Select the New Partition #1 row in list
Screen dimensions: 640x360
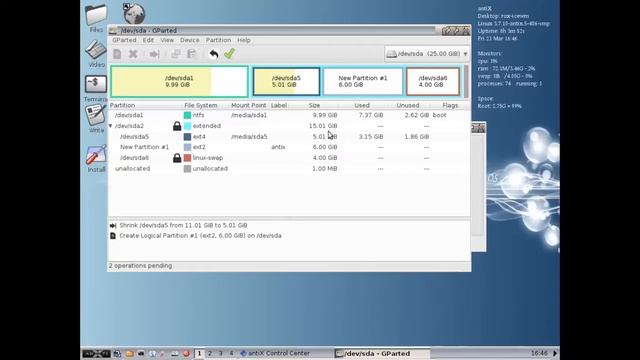[x=289, y=147]
